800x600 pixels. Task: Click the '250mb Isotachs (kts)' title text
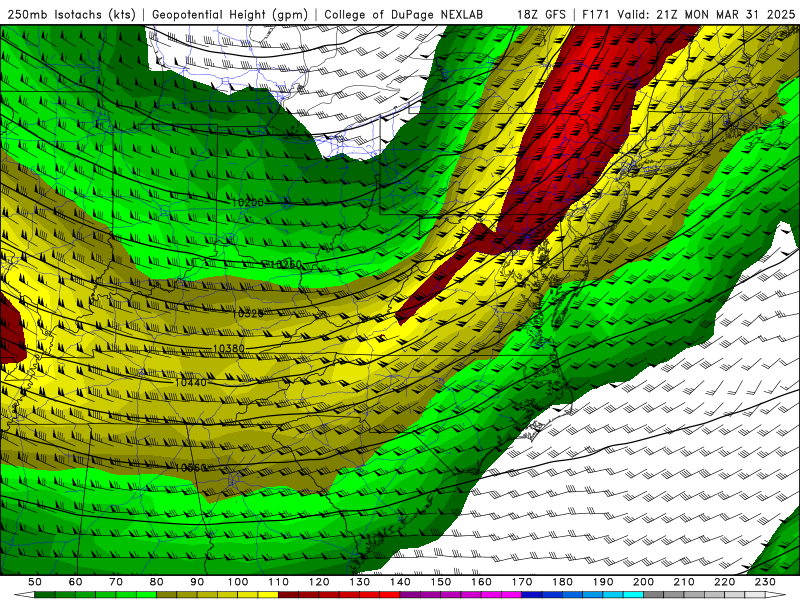[72, 14]
